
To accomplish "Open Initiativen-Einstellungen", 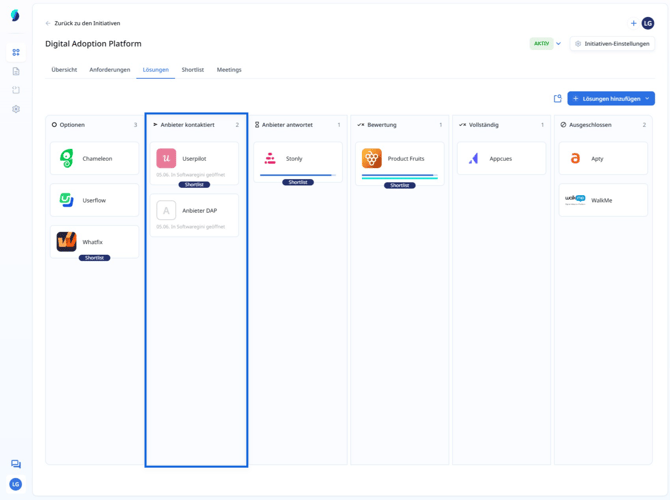I will [612, 44].
